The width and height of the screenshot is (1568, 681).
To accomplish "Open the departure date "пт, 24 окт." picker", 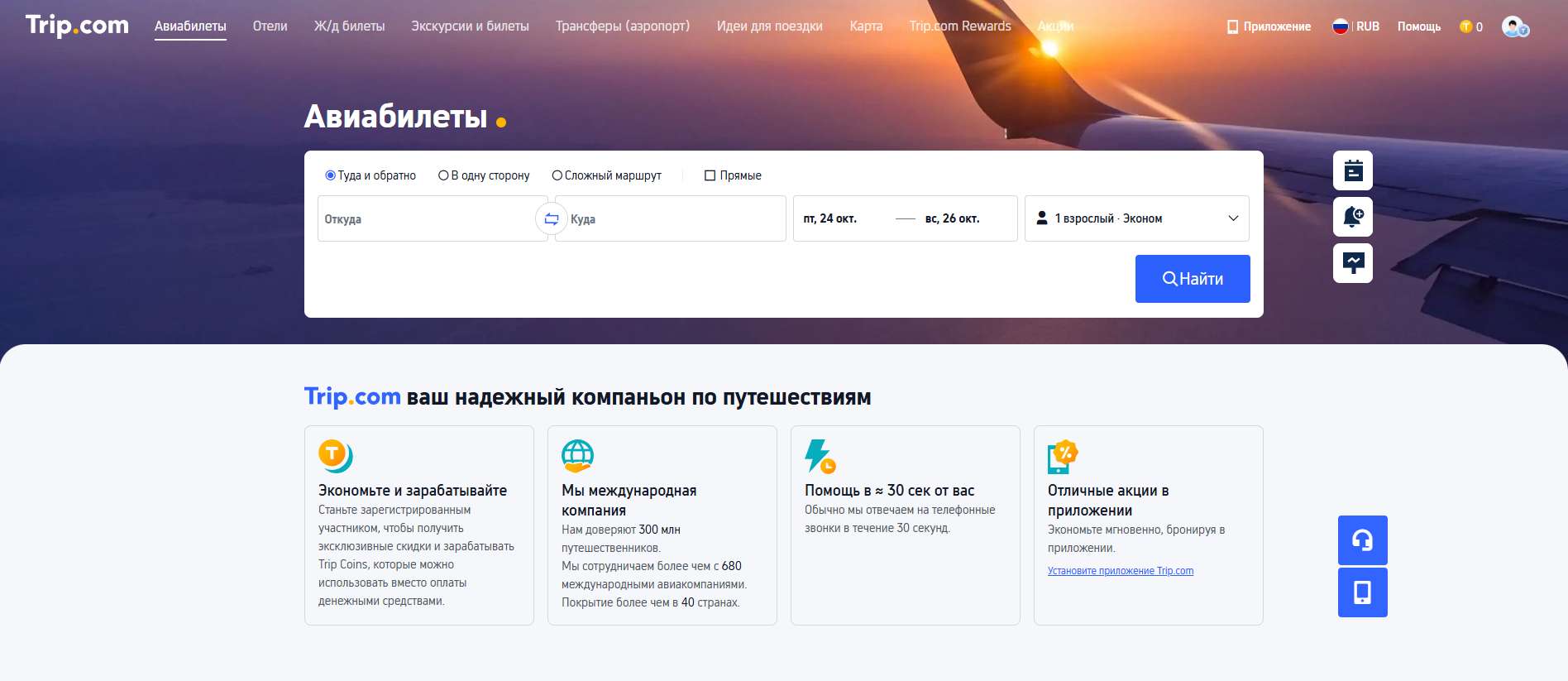I will coord(830,218).
